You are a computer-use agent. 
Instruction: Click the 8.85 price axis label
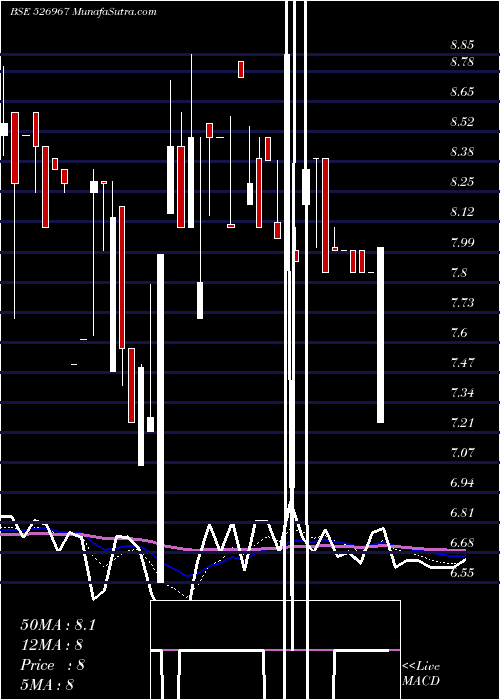[x=462, y=45]
